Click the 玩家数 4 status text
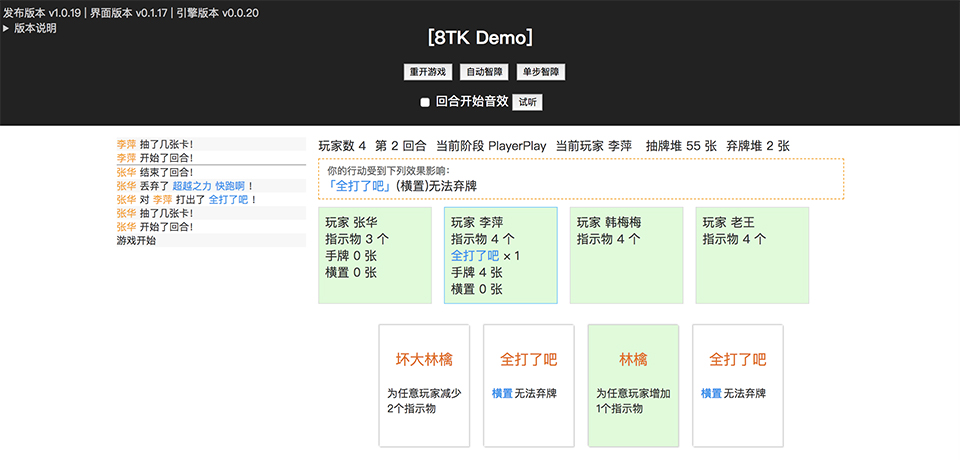The height and width of the screenshot is (460, 960). point(342,146)
